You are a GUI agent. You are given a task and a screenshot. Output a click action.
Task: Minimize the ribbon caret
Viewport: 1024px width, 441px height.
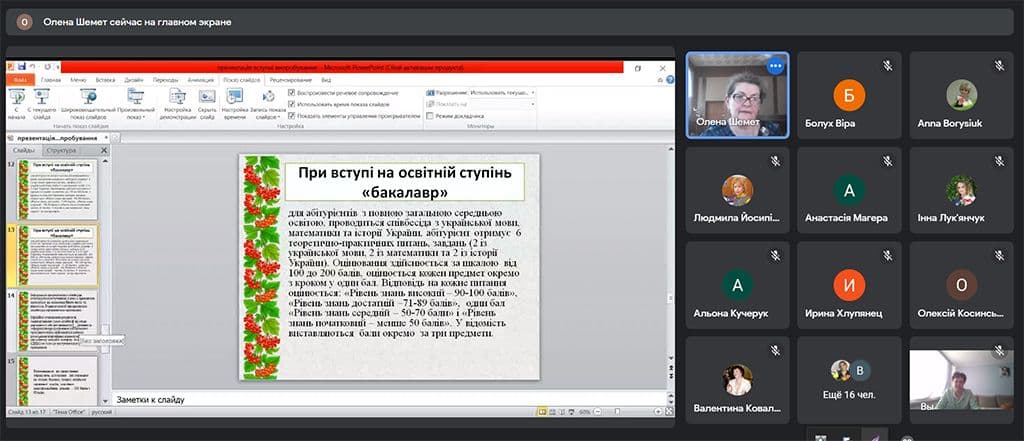coord(660,80)
